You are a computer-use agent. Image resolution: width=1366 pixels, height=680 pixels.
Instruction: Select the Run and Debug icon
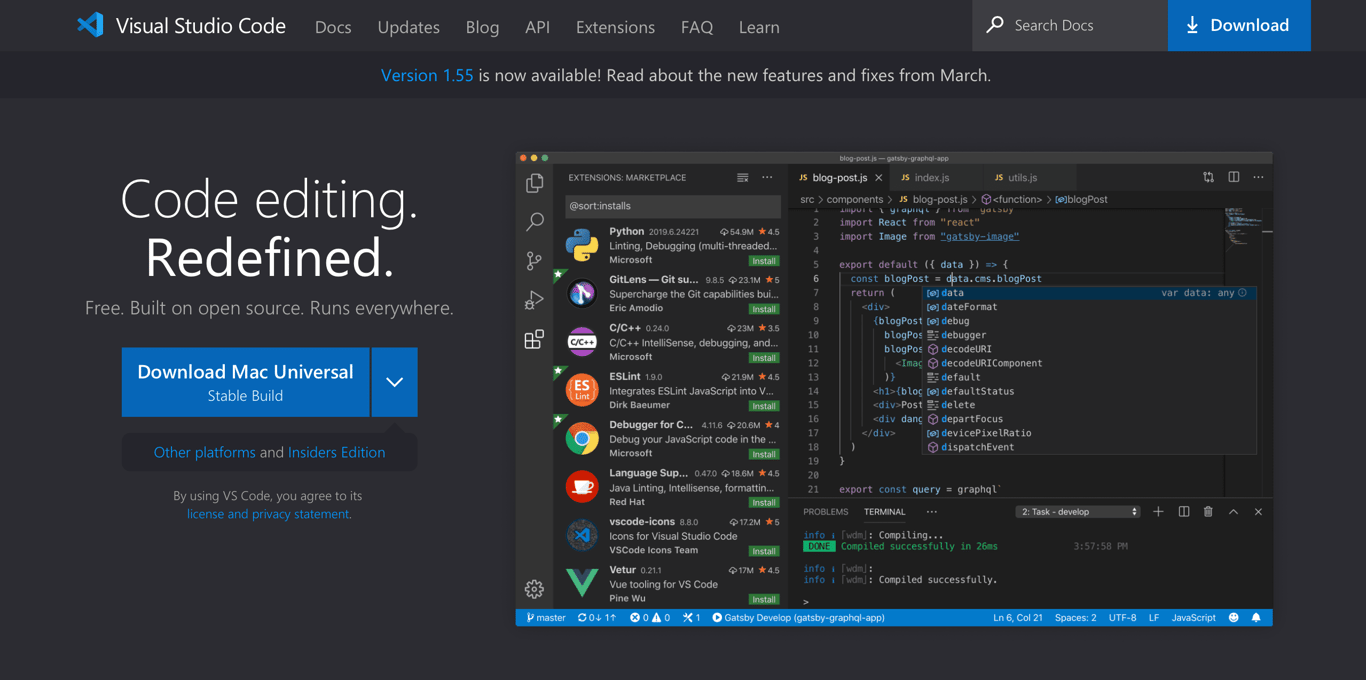535,300
